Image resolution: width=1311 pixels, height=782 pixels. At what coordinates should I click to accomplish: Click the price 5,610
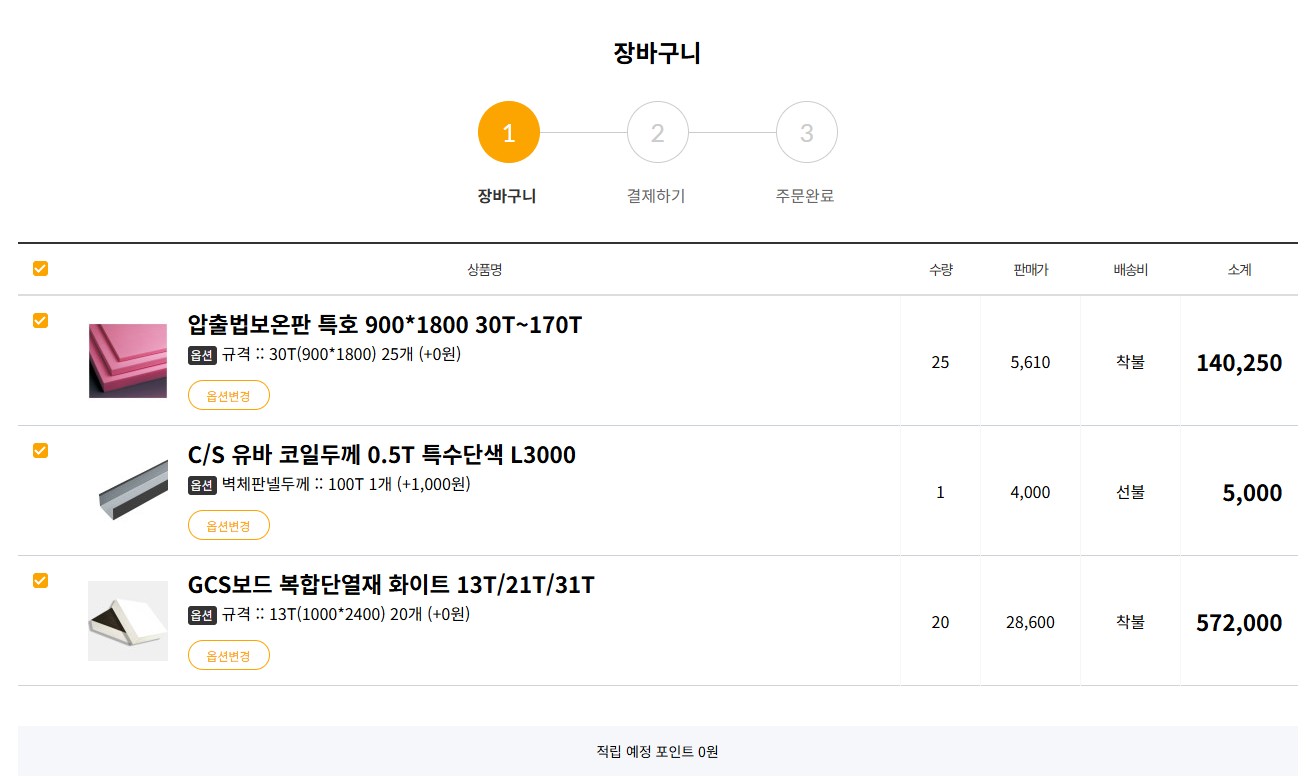[x=1031, y=362]
